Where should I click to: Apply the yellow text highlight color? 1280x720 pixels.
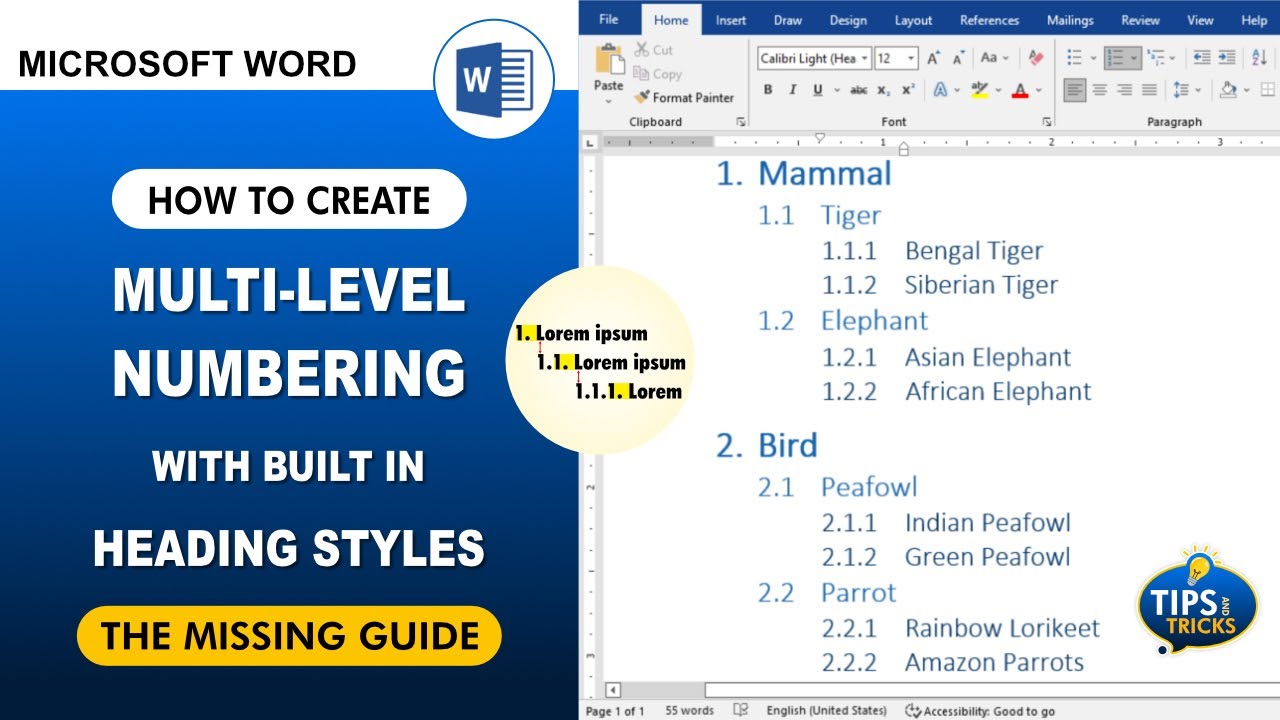click(980, 90)
